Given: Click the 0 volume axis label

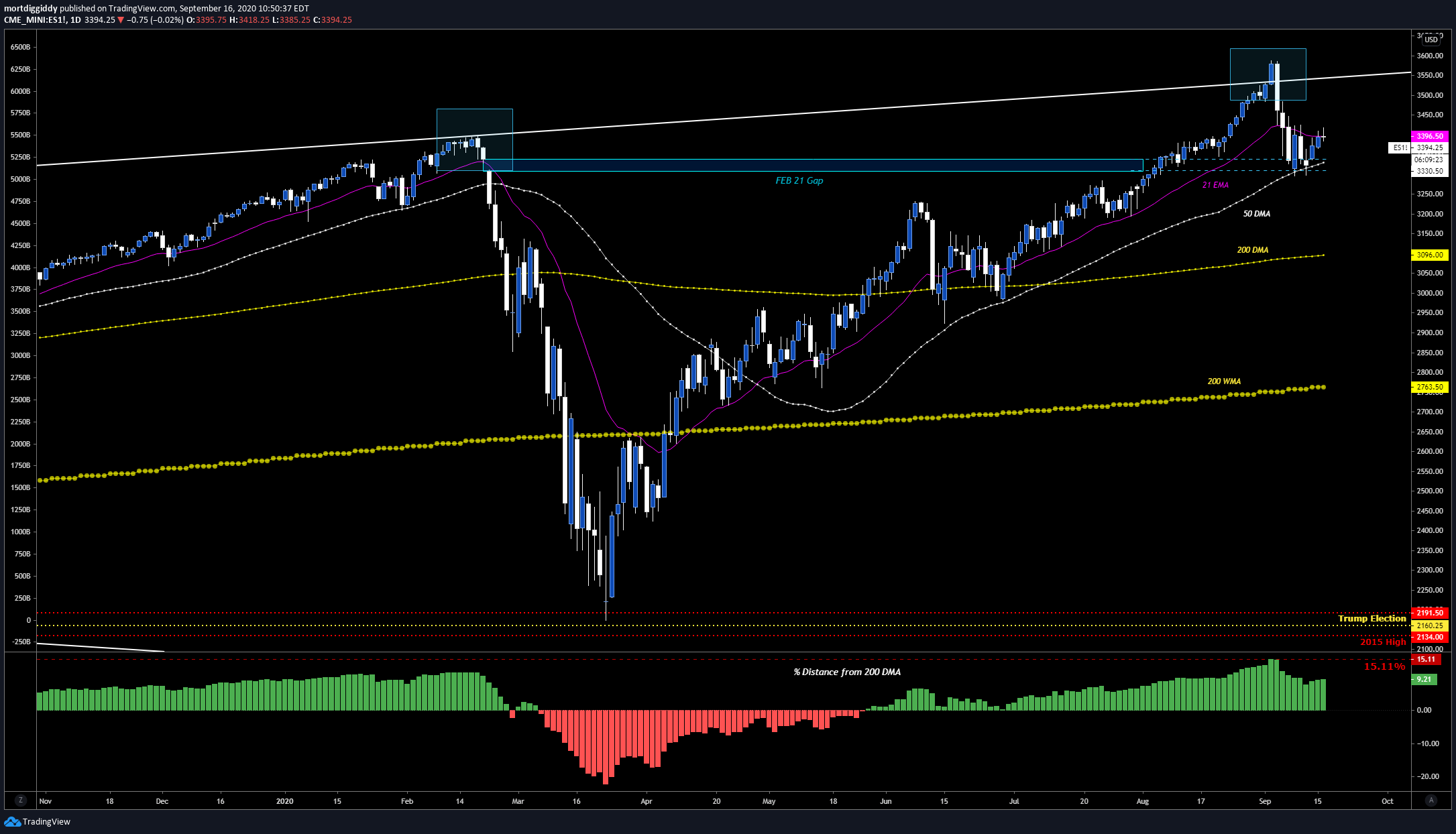Looking at the screenshot, I should 28,620.
